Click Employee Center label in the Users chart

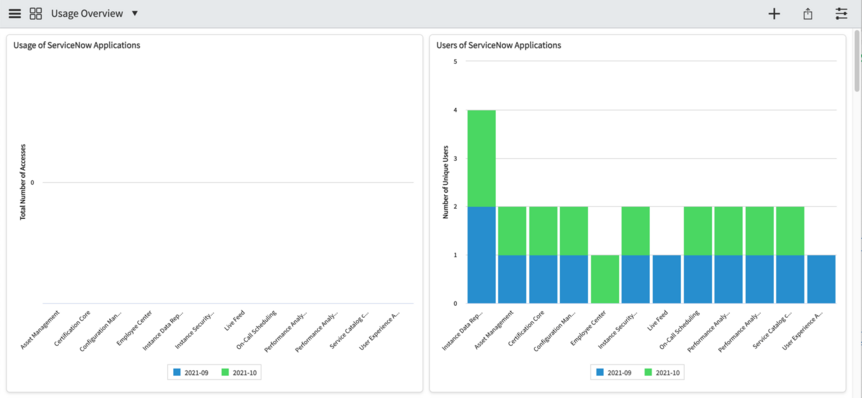[588, 328]
